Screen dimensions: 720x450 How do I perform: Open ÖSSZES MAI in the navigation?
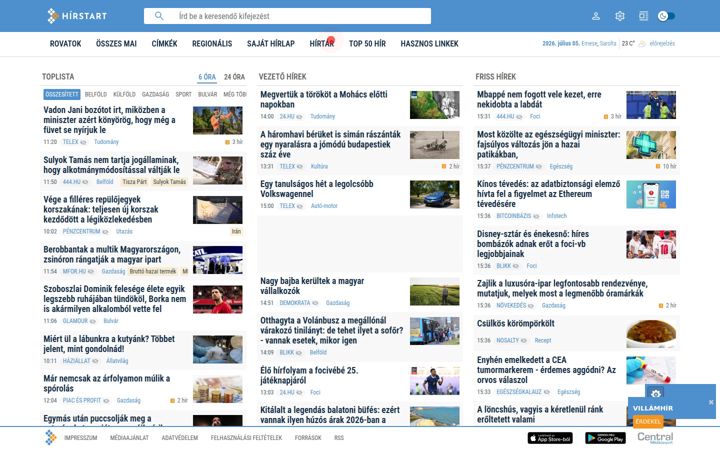pos(116,44)
